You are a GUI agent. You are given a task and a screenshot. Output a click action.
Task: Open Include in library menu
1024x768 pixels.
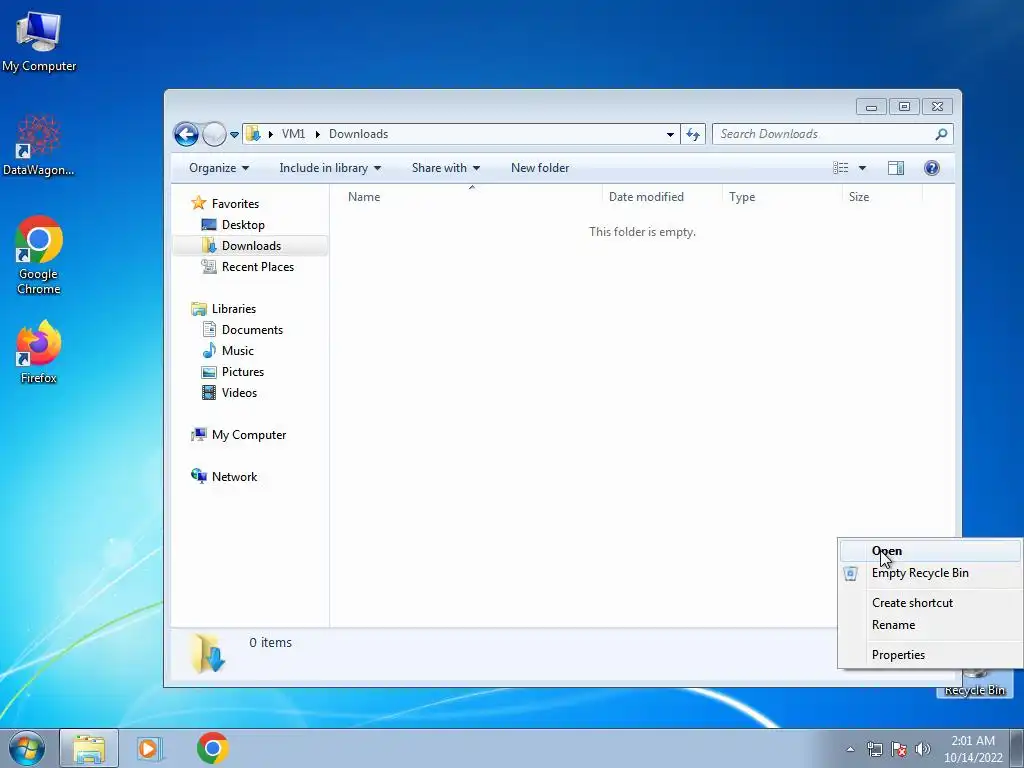click(x=330, y=168)
